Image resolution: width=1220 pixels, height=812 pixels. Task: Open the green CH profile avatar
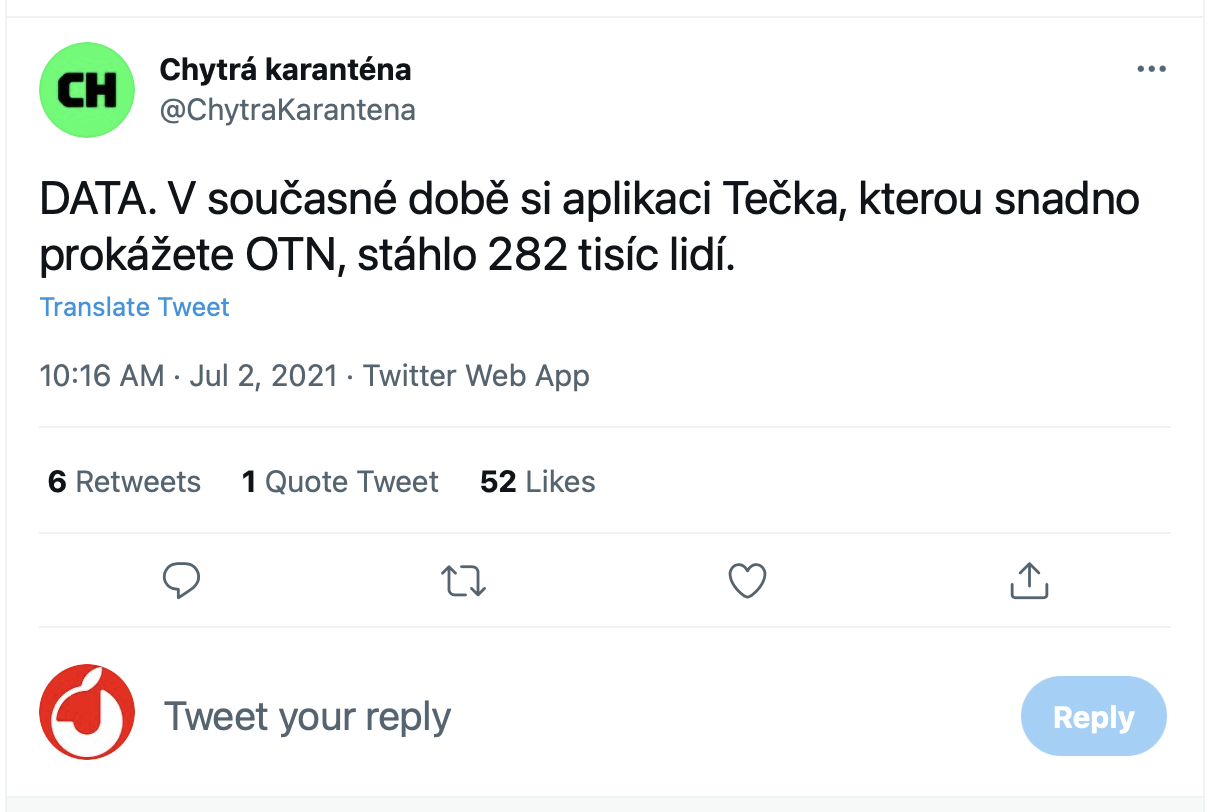(x=87, y=90)
